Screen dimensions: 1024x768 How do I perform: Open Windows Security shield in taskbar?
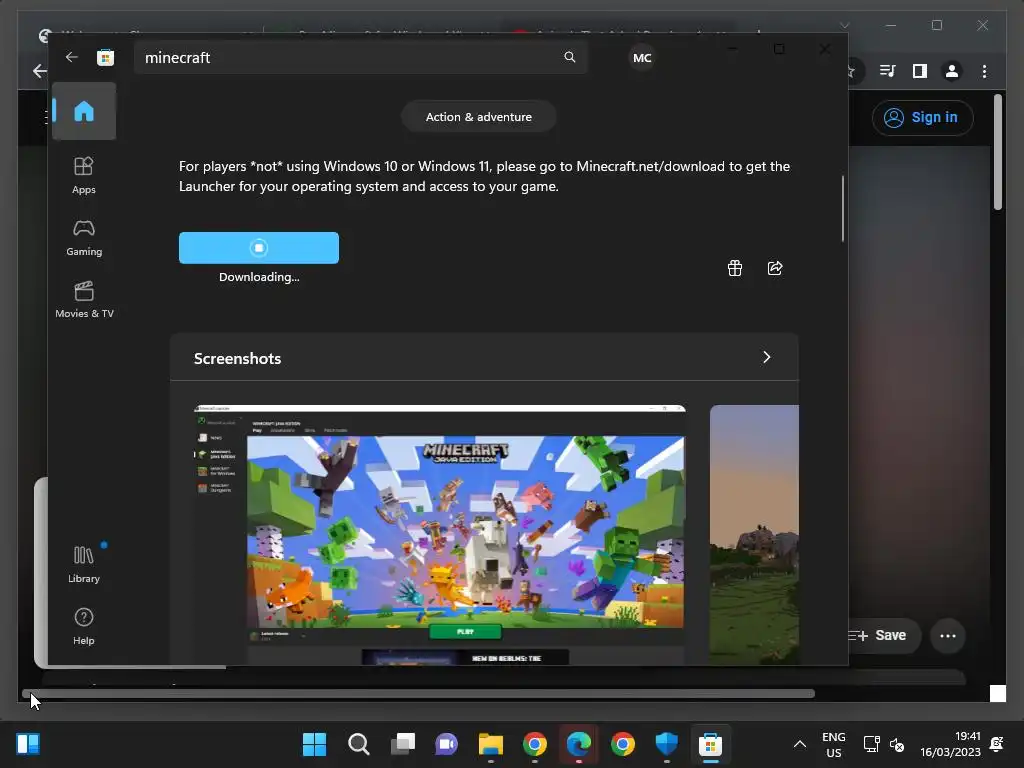(x=667, y=744)
